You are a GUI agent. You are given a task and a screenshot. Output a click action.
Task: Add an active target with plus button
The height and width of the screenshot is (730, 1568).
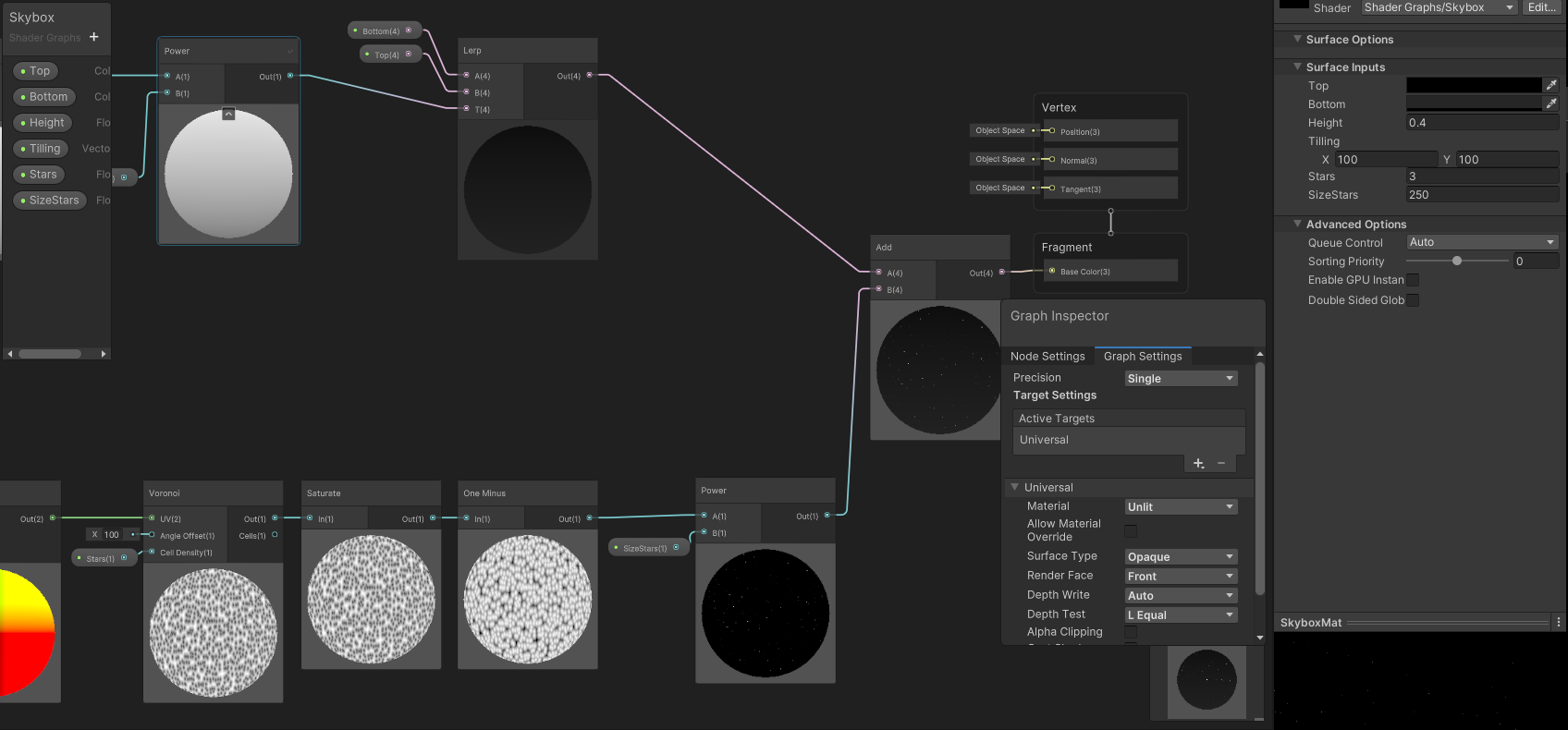[1198, 463]
